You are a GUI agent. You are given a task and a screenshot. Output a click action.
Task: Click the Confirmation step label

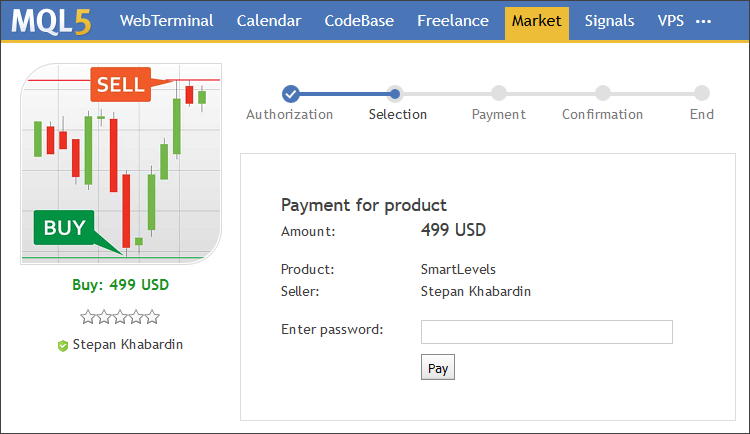(x=602, y=114)
